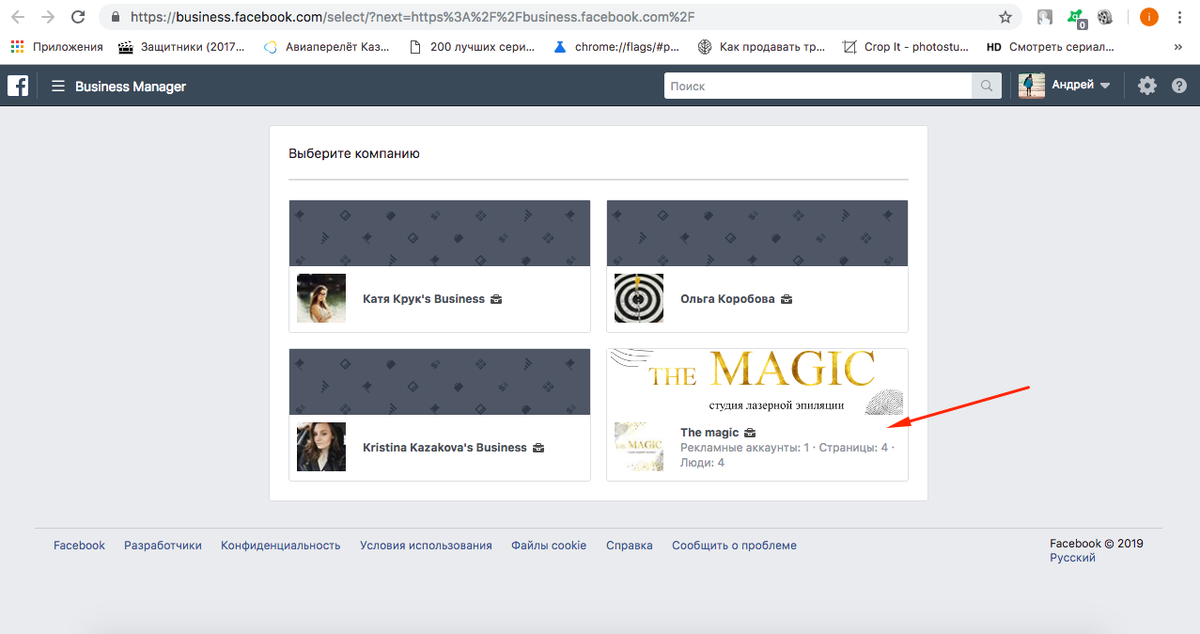Click the Facebook logo icon
Image resolution: width=1200 pixels, height=634 pixels.
[18, 86]
